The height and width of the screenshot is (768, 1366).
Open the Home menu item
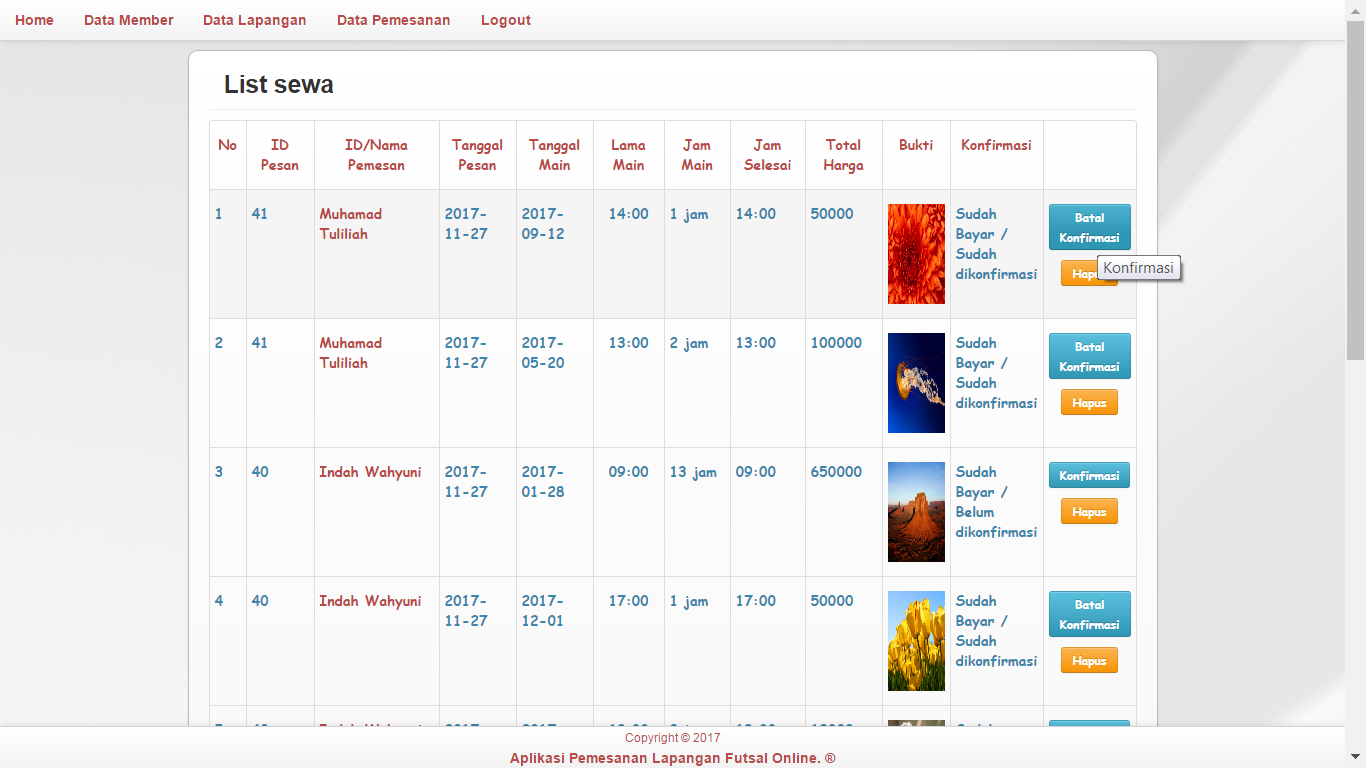pos(34,20)
